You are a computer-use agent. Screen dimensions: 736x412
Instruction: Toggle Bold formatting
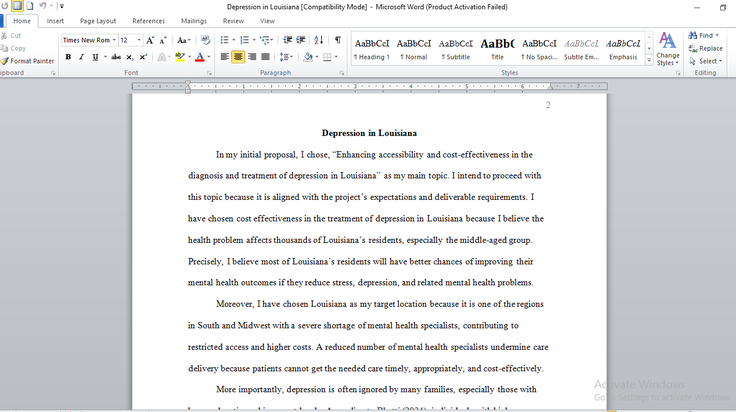pos(68,57)
